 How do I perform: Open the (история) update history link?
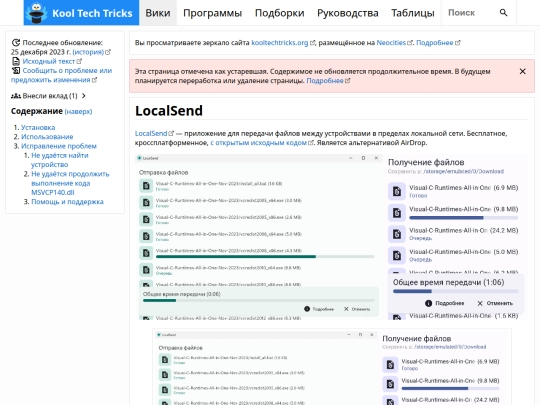(88, 52)
